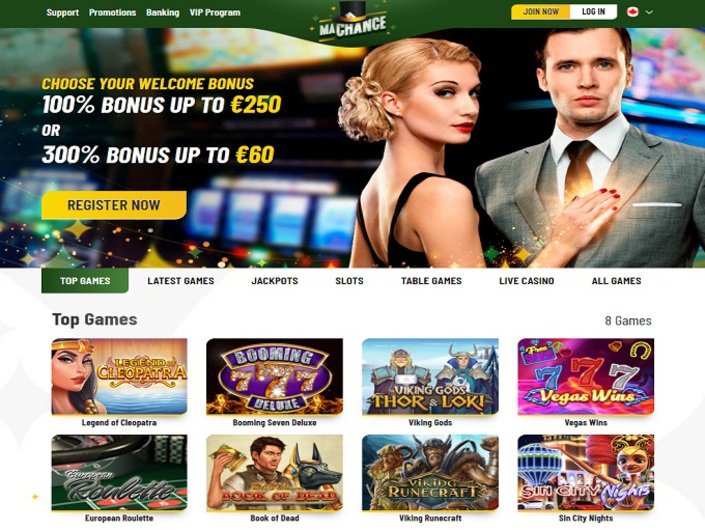Open the Legend of Cleopatra game thumbnail
Viewport: 705px width, 530px height.
coord(119,376)
